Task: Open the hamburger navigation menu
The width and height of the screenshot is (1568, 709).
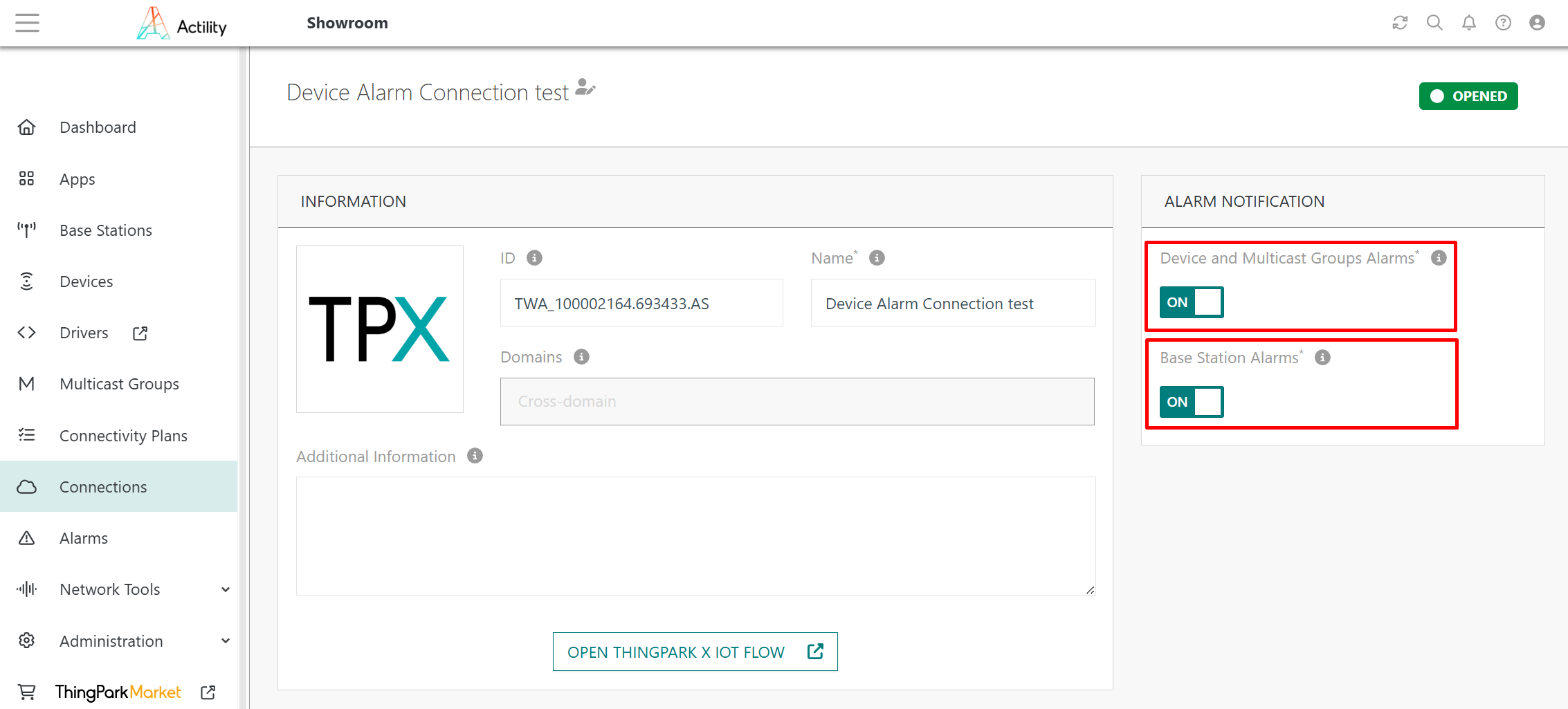Action: [27, 23]
